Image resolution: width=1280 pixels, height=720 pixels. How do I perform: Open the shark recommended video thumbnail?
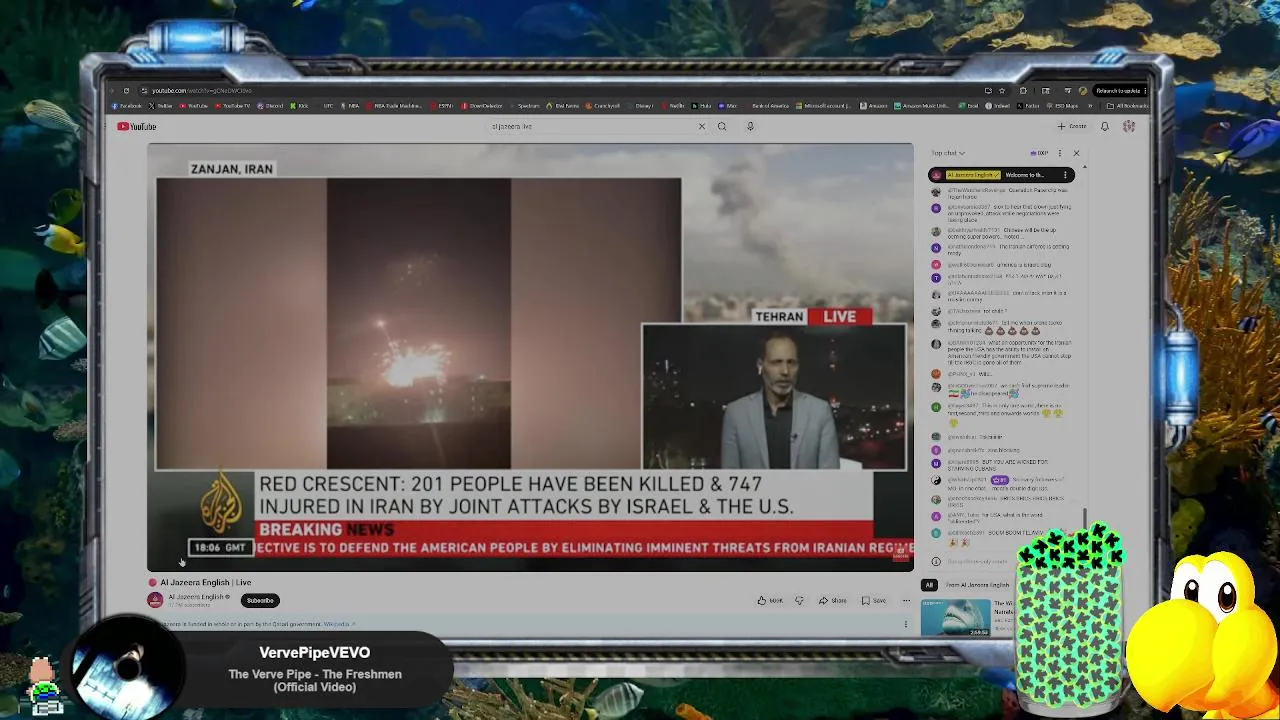pos(955,617)
